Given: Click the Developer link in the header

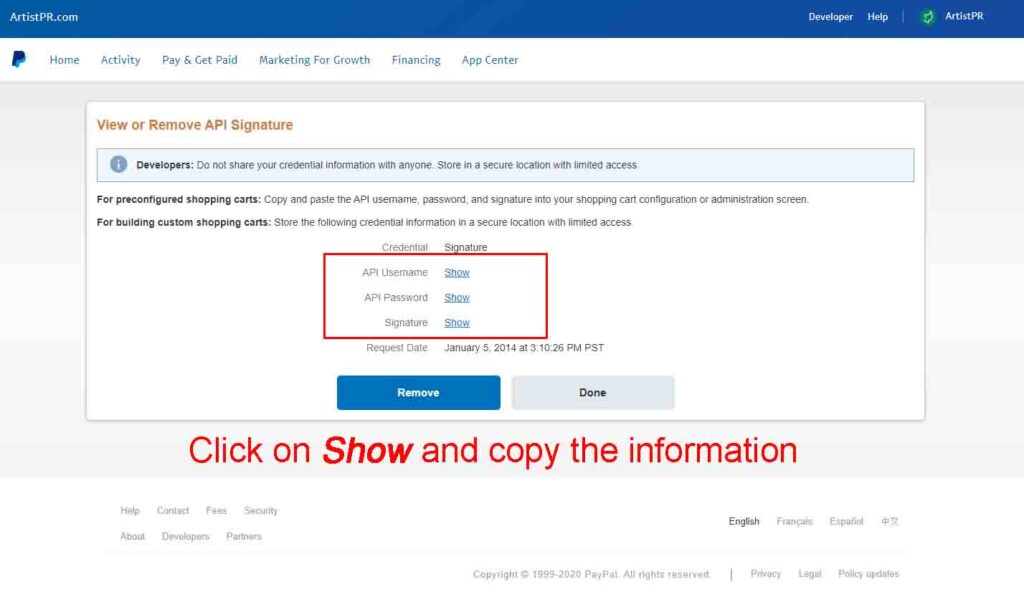Looking at the screenshot, I should [x=831, y=16].
